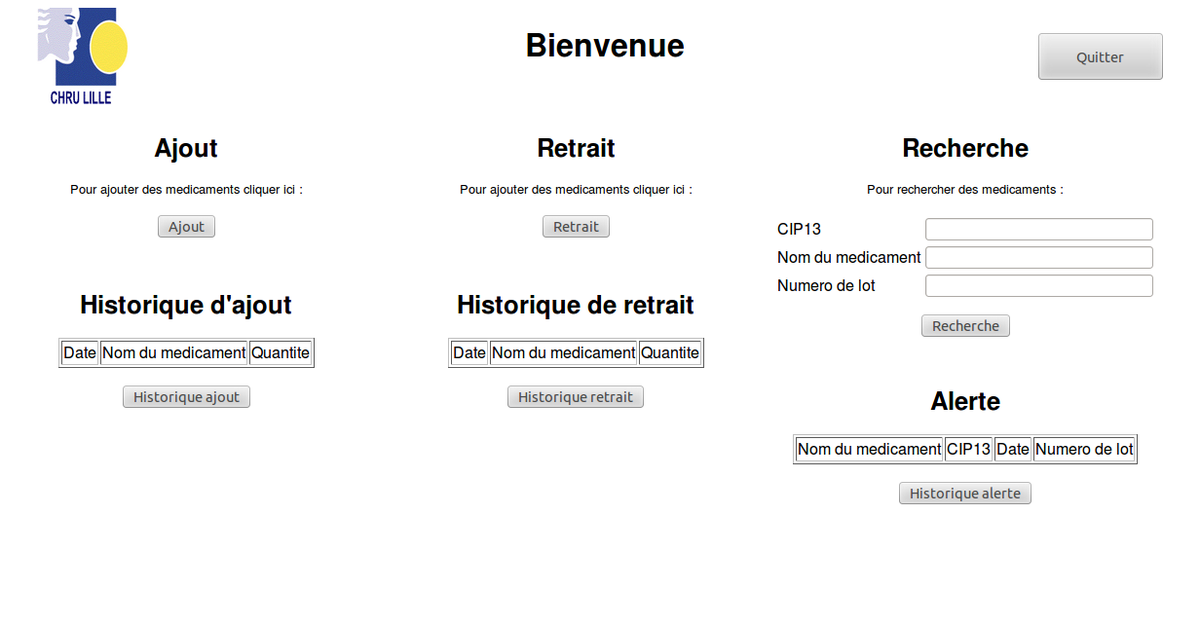1200x624 pixels.
Task: Click Date header in Historique de retrait table
Action: [x=469, y=353]
